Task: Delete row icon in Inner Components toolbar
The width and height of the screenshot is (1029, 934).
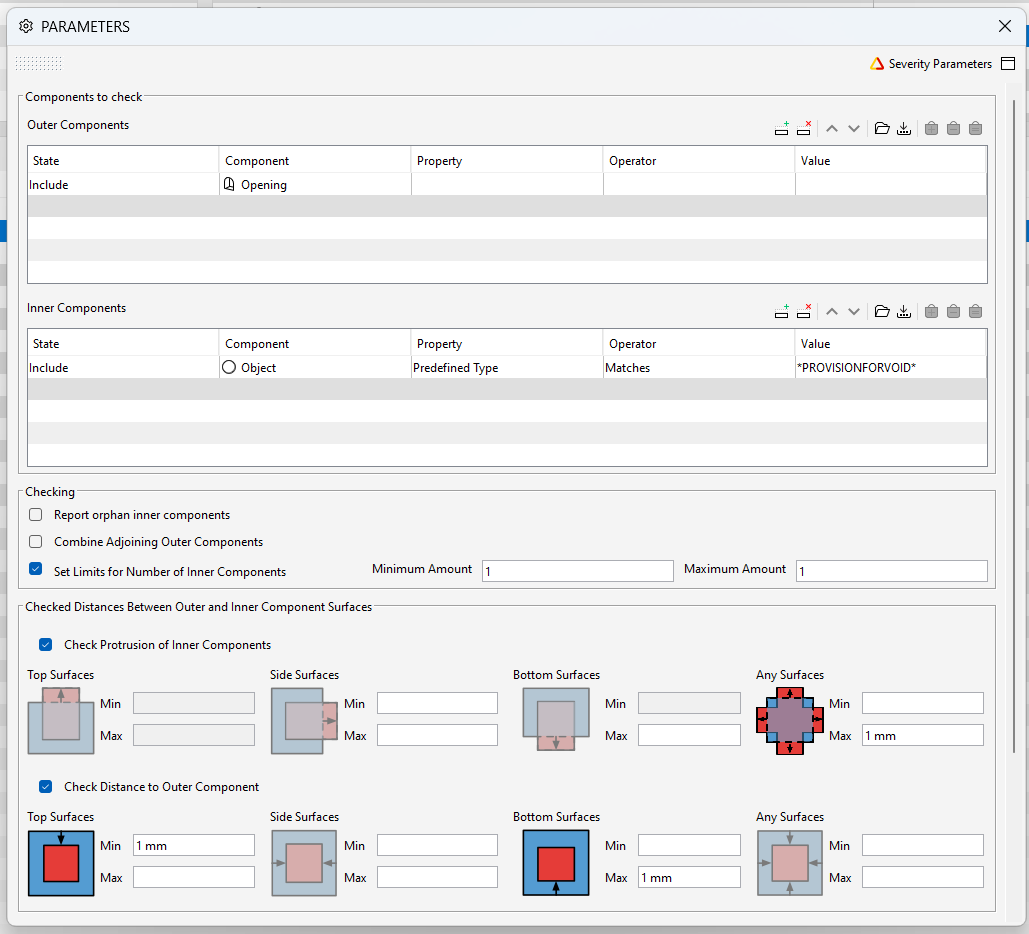Action: [804, 312]
